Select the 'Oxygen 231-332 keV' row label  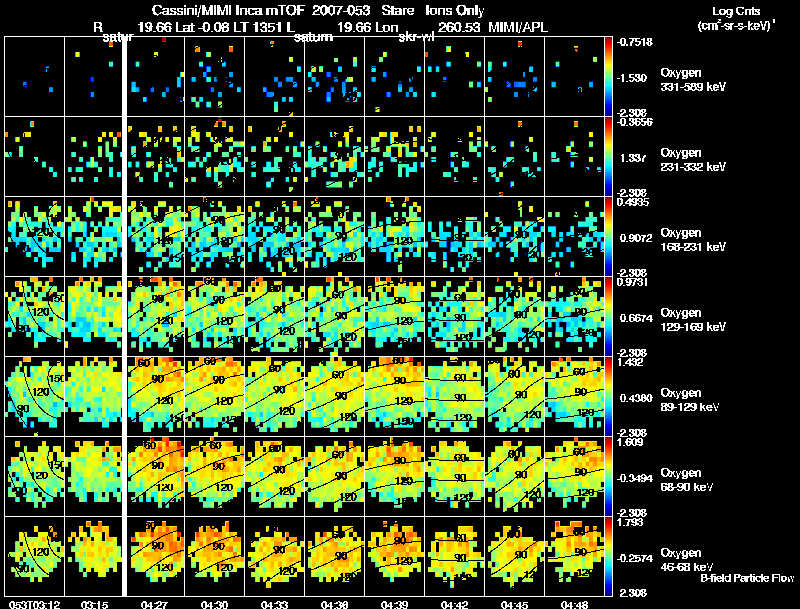pyautogui.click(x=693, y=160)
